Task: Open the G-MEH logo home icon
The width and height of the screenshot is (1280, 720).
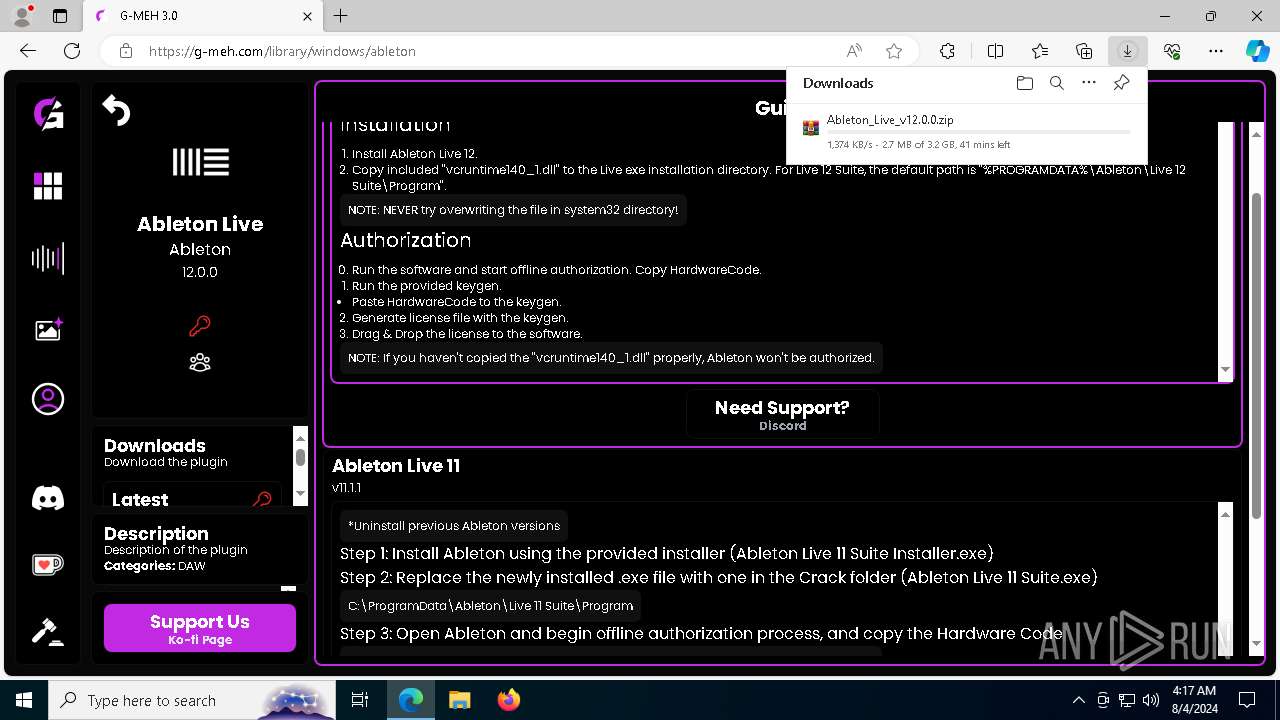Action: click(x=48, y=113)
